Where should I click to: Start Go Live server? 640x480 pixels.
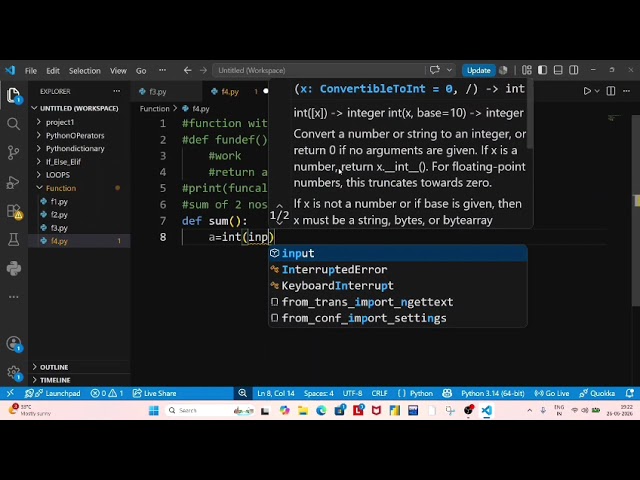coord(552,393)
